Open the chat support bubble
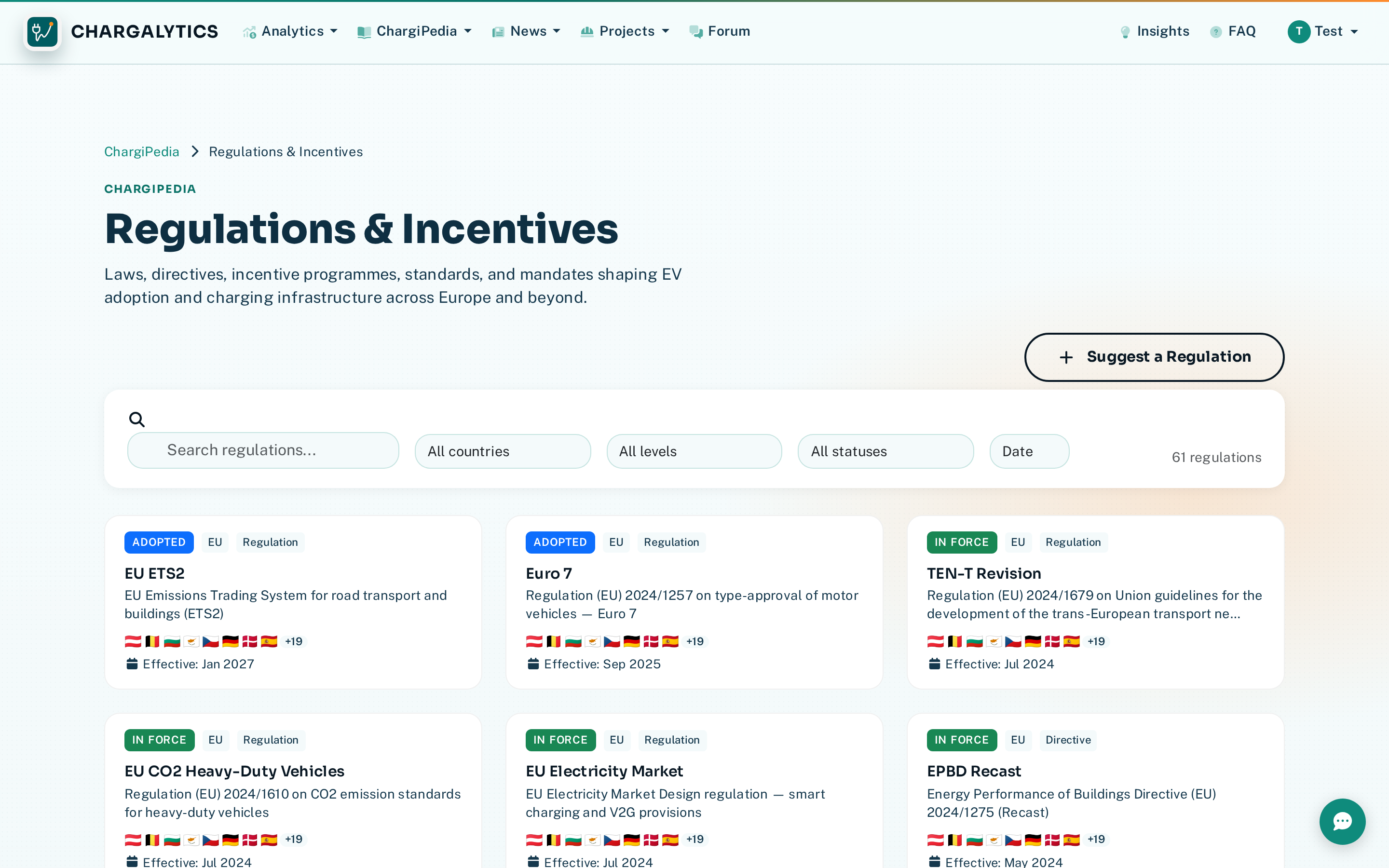The image size is (1389, 868). click(1342, 821)
